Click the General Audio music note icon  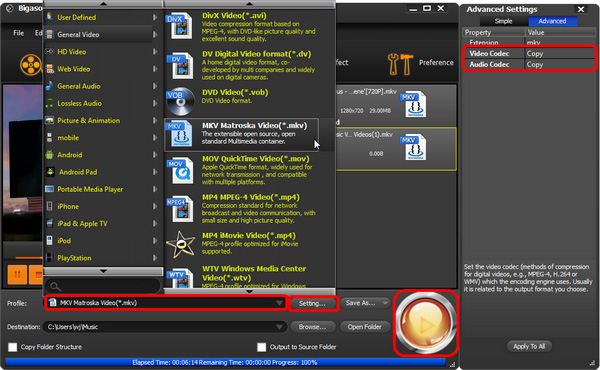pos(49,86)
